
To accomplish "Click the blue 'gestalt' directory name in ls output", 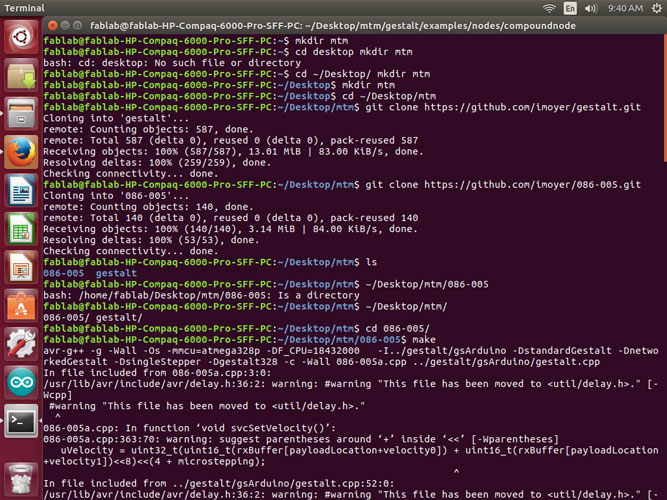I will [116, 273].
